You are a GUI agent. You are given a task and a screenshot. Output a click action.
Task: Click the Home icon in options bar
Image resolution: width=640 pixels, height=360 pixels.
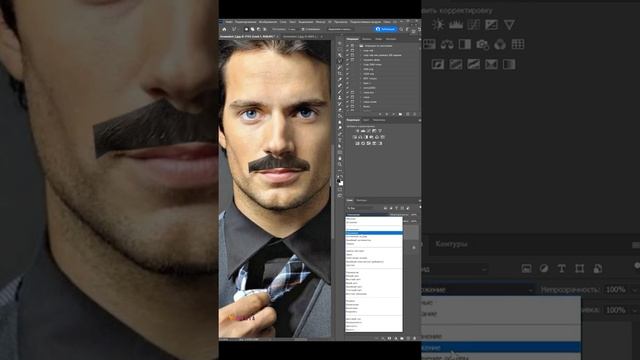(224, 29)
